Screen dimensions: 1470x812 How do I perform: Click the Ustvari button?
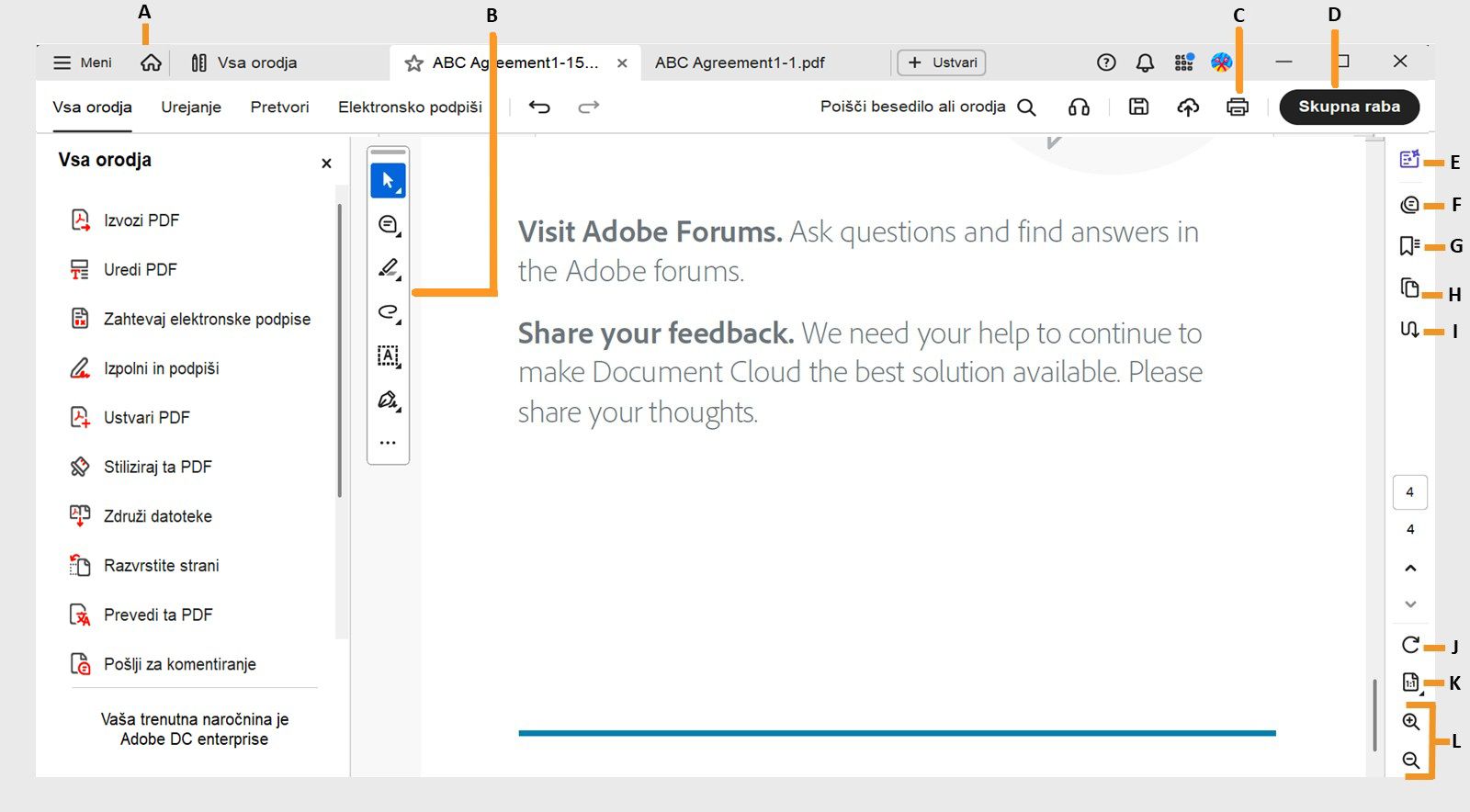point(943,62)
